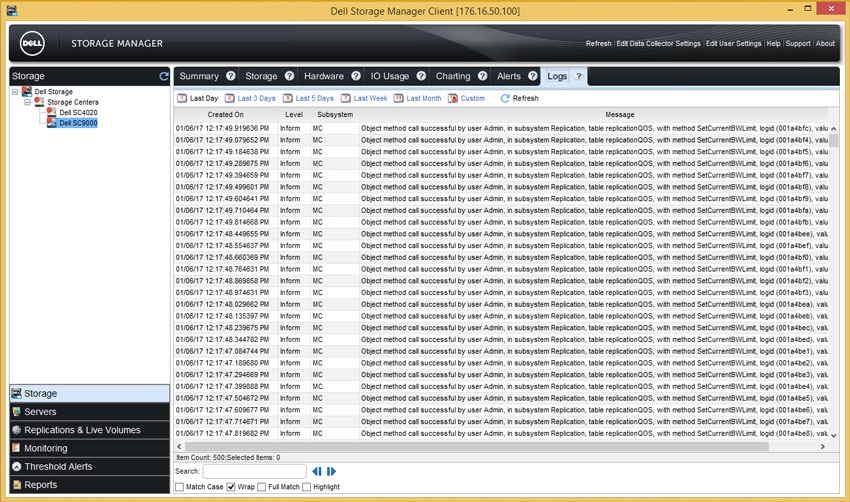The width and height of the screenshot is (850, 502).
Task: Click Refresh link in top header
Action: [598, 43]
